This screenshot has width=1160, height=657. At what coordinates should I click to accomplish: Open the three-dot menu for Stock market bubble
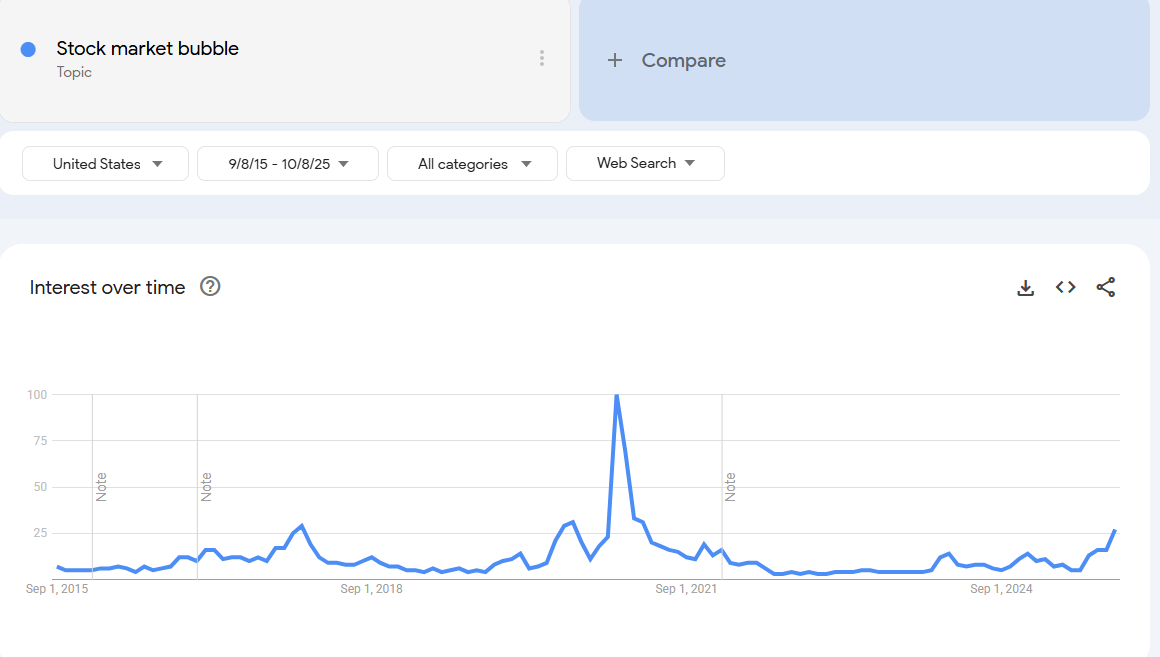coord(542,58)
